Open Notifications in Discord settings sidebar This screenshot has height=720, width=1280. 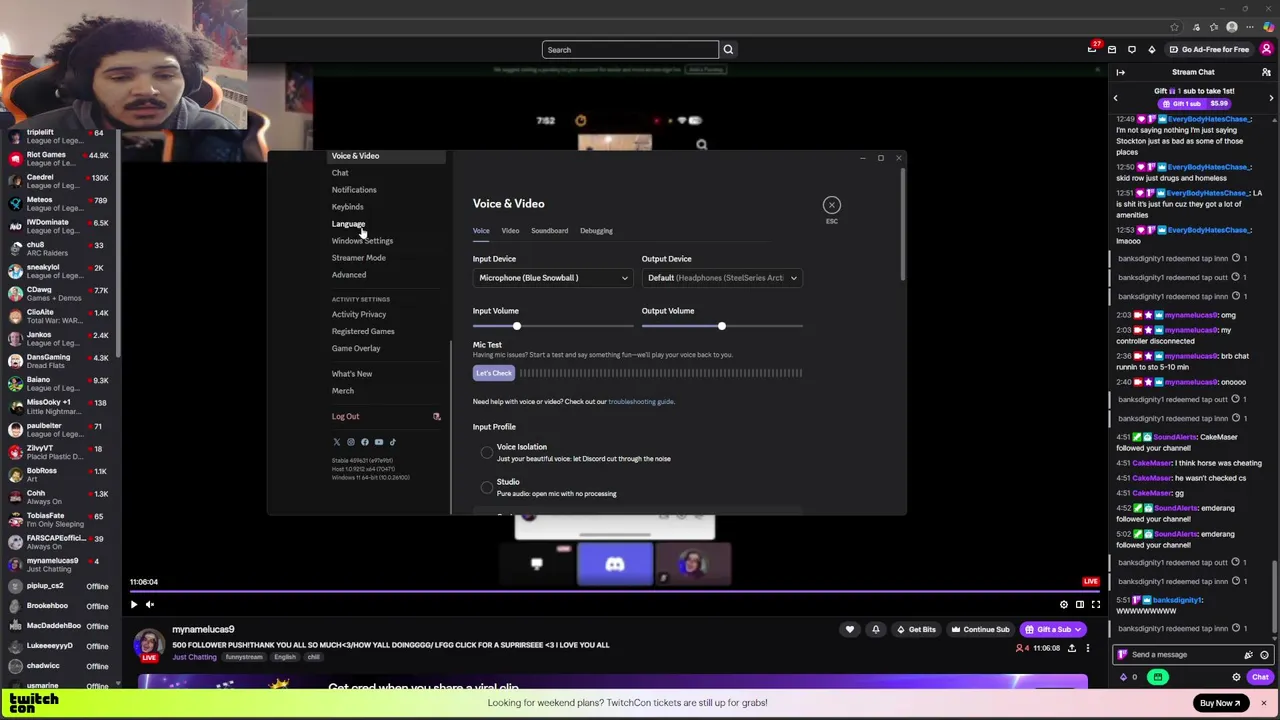pyautogui.click(x=354, y=190)
